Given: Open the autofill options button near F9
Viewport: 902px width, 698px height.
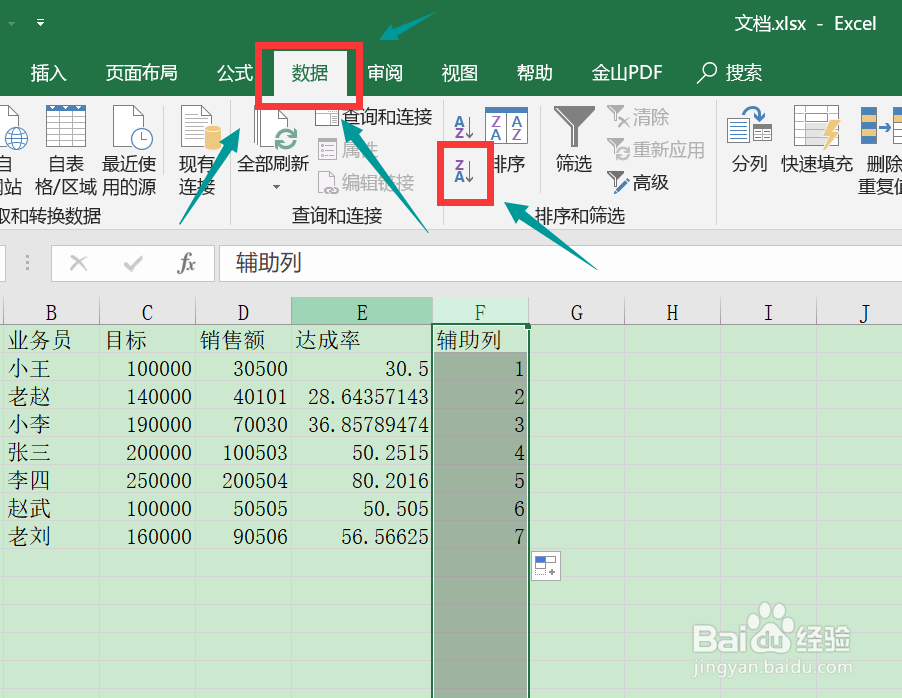Looking at the screenshot, I should [546, 566].
